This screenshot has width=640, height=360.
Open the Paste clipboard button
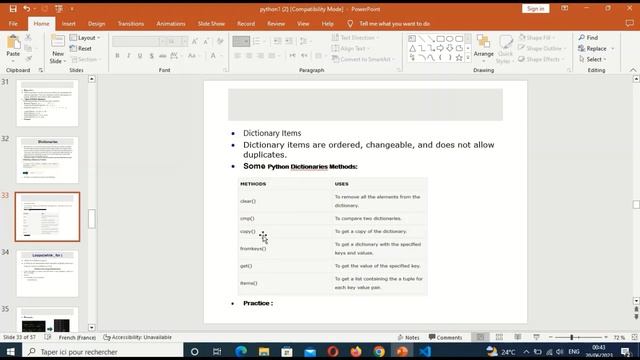click(13, 49)
